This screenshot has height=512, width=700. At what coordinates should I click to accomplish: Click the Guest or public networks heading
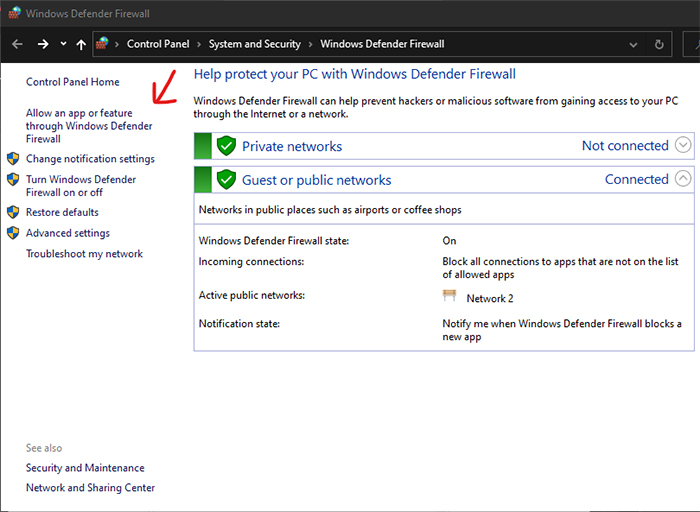[x=317, y=180]
